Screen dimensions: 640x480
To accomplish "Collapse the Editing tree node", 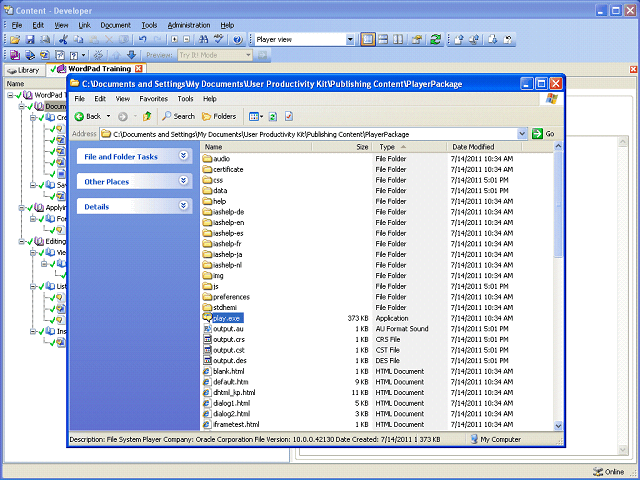I will coord(22,242).
